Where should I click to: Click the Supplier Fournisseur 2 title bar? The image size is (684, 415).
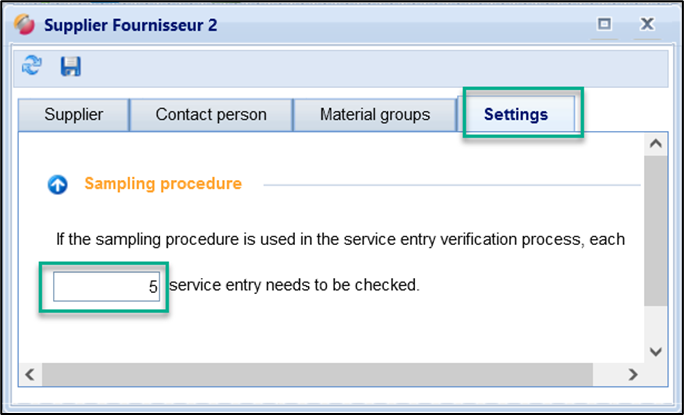[x=300, y=24]
